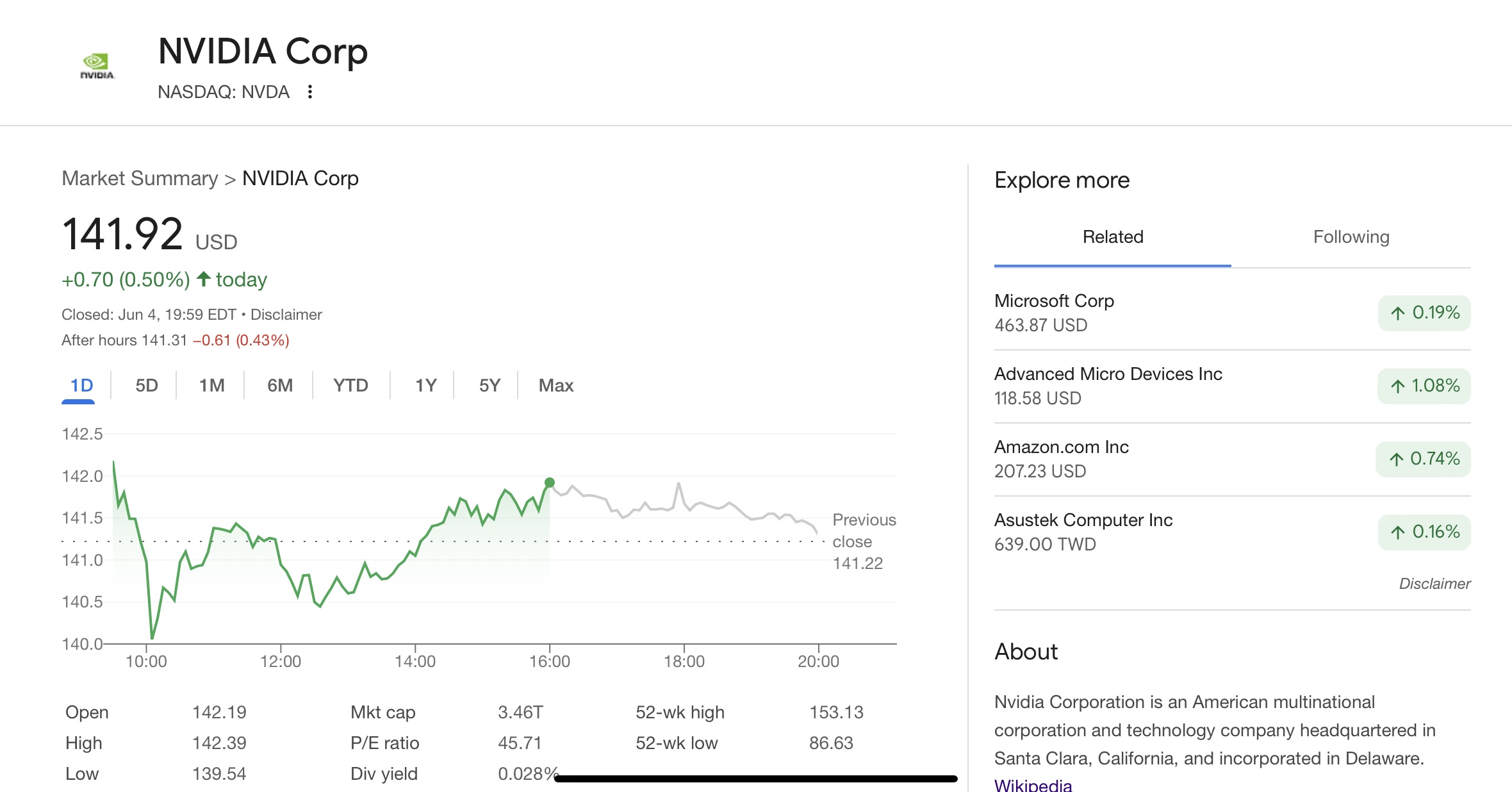Screen dimensions: 1512x792
Task: Select the 5D chart range
Action: [x=146, y=385]
